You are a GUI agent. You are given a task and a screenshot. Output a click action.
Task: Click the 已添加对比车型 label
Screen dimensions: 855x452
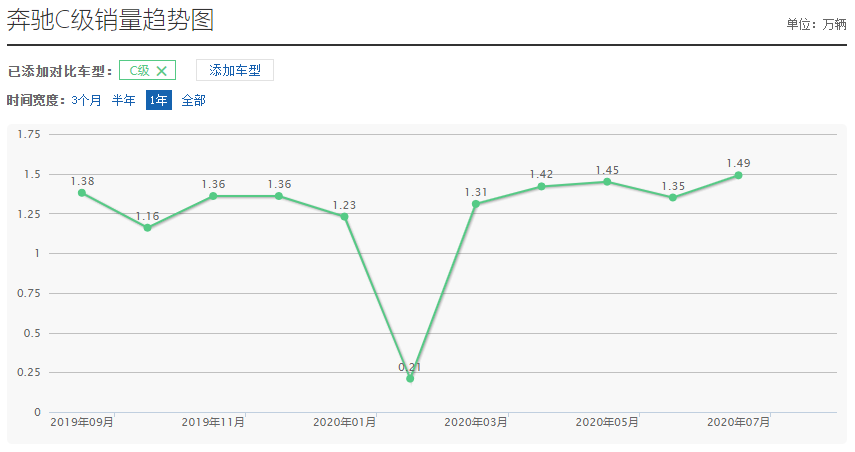pyautogui.click(x=59, y=71)
